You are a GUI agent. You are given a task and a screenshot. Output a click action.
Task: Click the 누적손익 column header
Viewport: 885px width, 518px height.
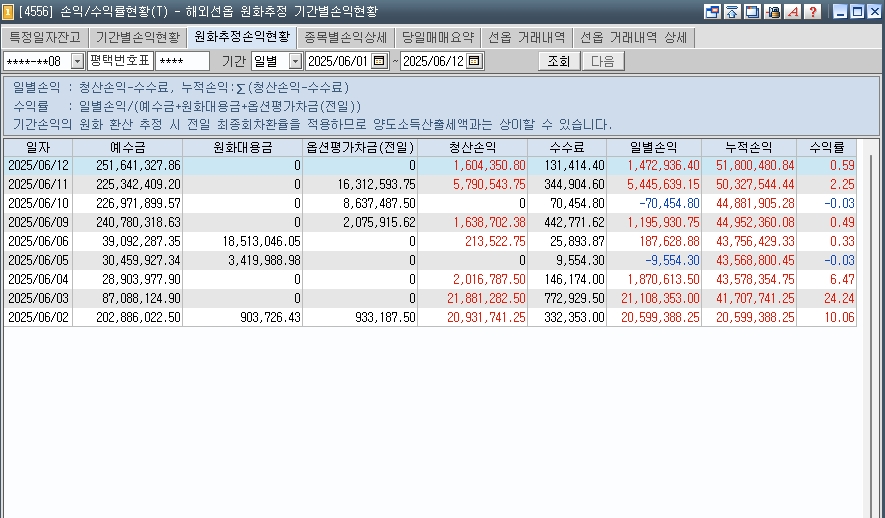click(x=749, y=148)
